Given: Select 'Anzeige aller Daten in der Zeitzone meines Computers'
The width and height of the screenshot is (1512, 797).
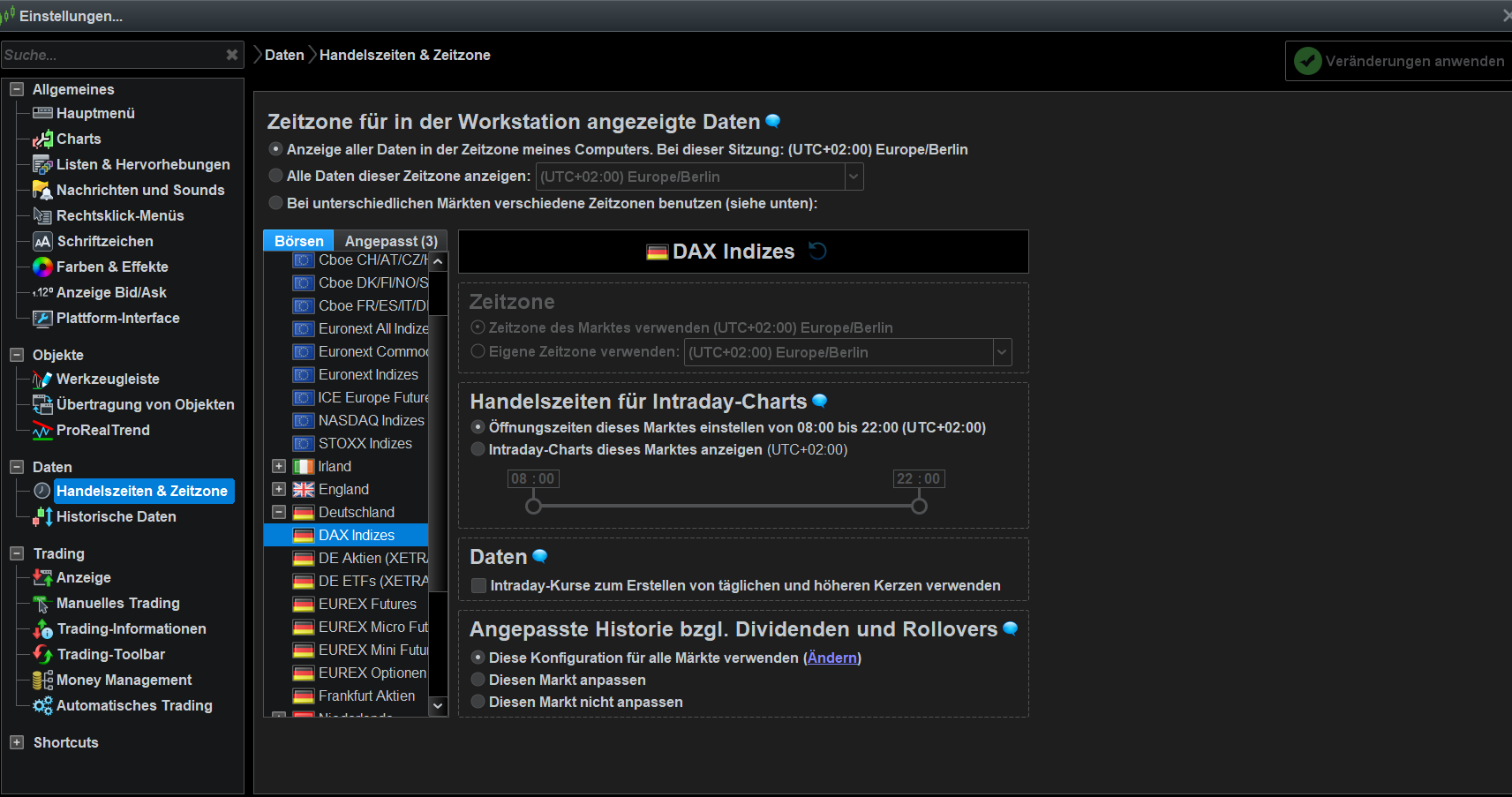Looking at the screenshot, I should click(x=276, y=149).
